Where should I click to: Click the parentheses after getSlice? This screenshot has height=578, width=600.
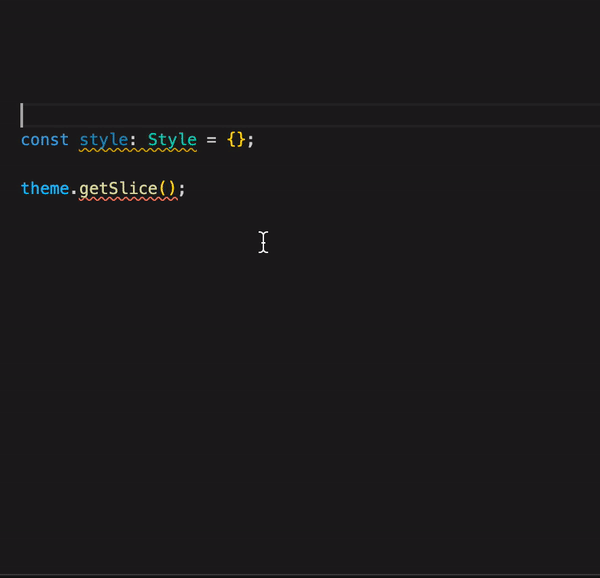(x=167, y=189)
